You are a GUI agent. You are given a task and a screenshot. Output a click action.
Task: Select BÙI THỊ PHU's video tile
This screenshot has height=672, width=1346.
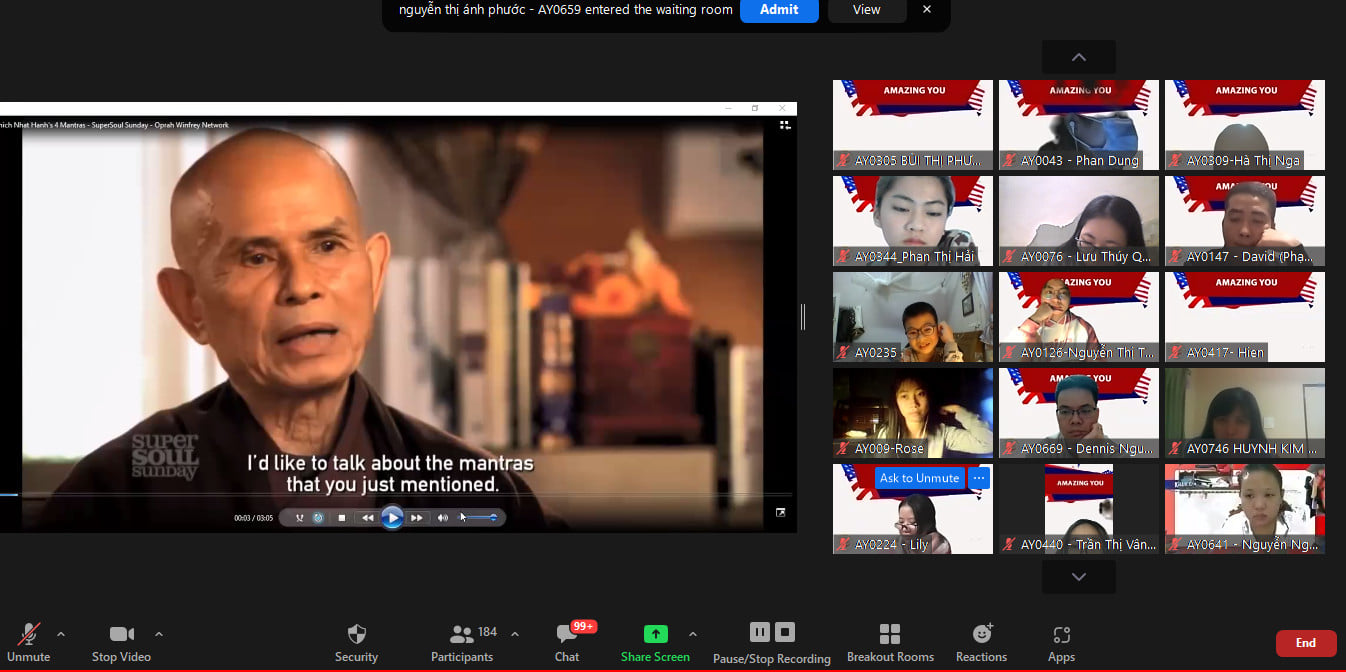(913, 125)
